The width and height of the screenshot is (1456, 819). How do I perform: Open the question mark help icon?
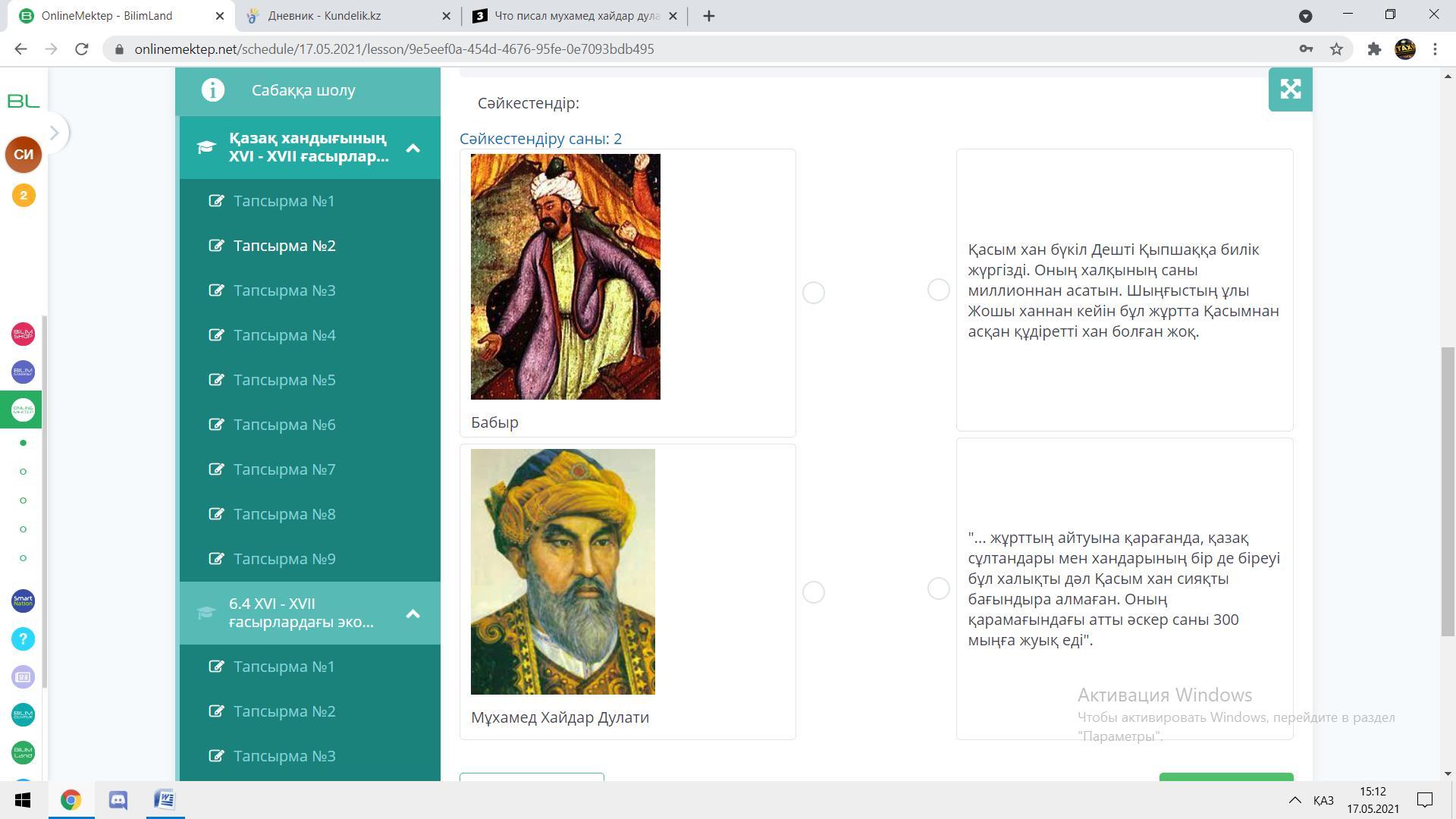tap(23, 639)
